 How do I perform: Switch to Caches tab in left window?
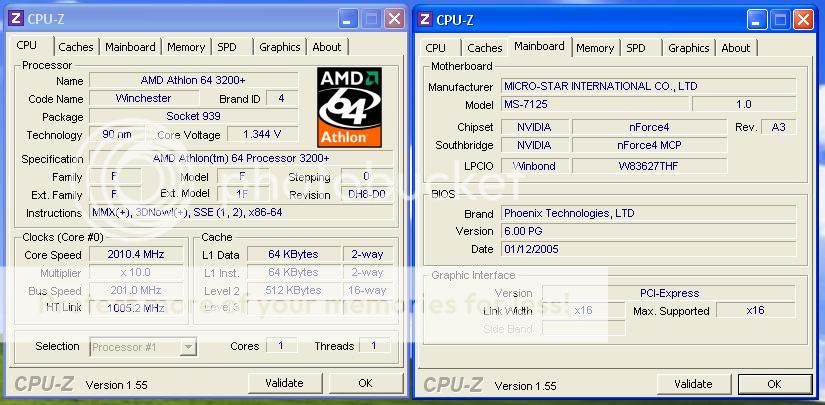pos(76,47)
